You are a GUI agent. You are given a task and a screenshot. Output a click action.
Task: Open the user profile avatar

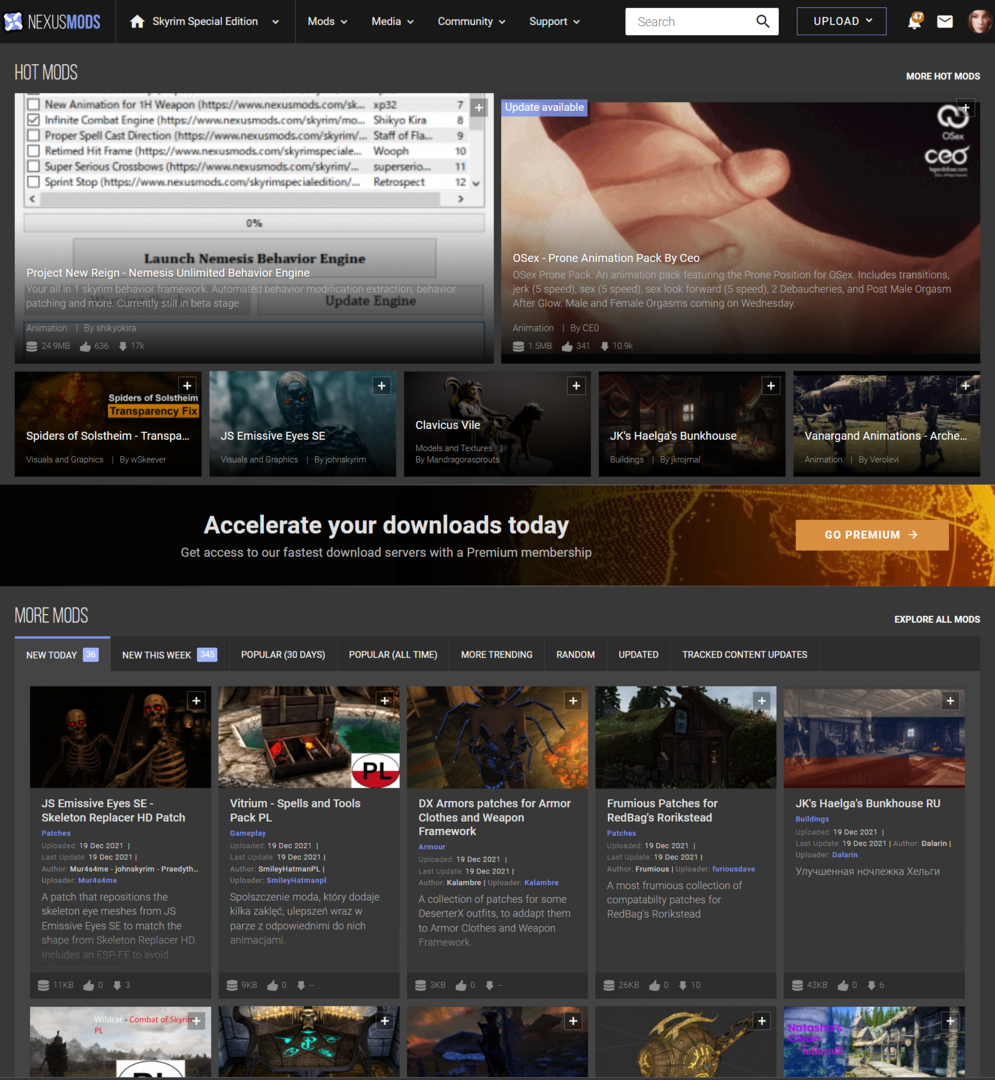point(978,21)
